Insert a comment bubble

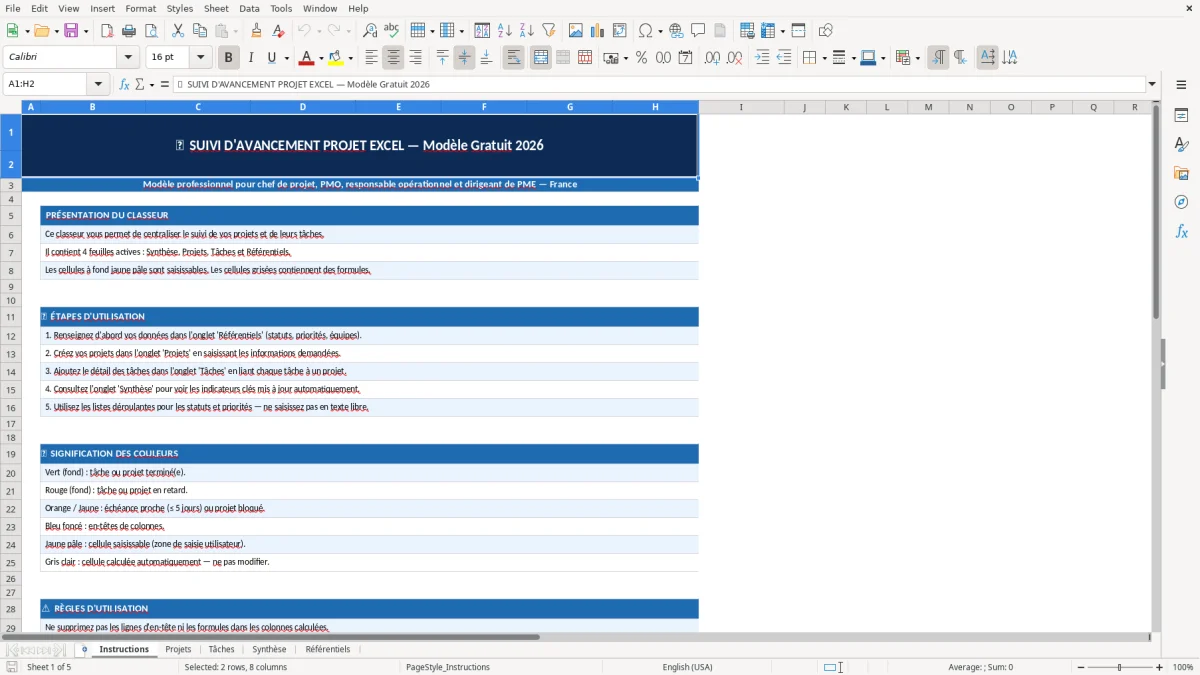click(x=698, y=31)
